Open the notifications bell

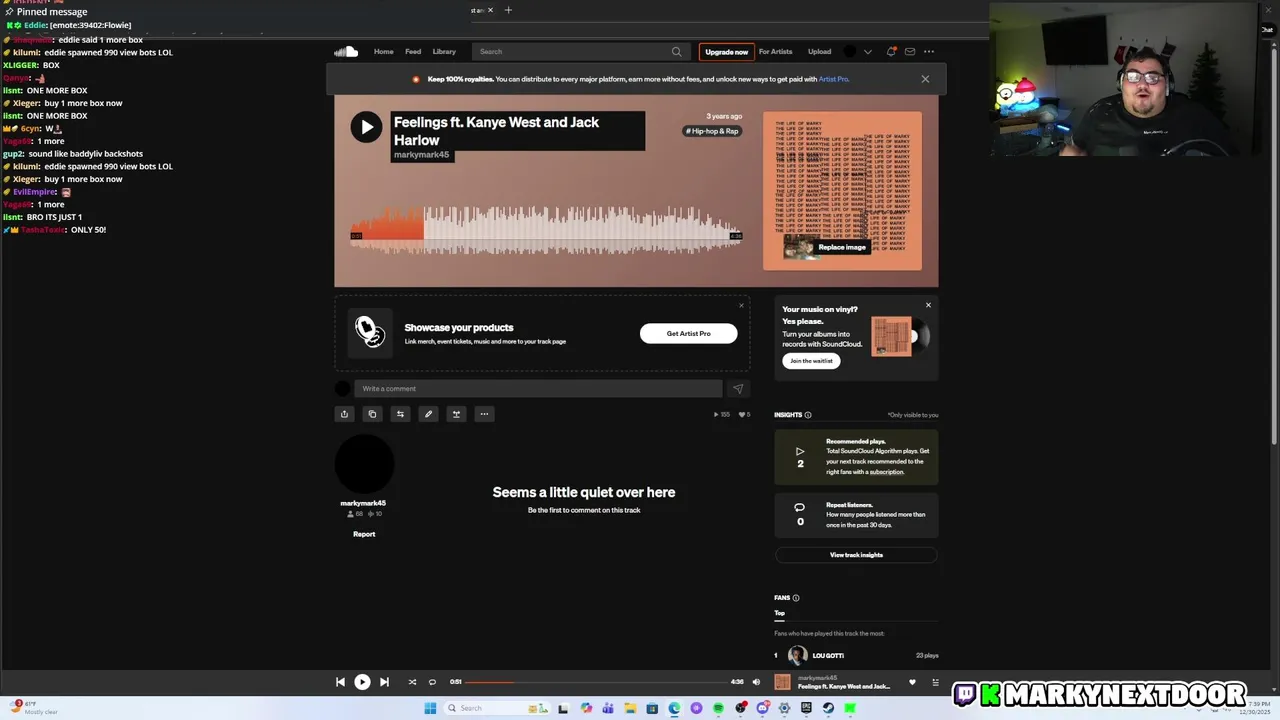click(x=891, y=52)
